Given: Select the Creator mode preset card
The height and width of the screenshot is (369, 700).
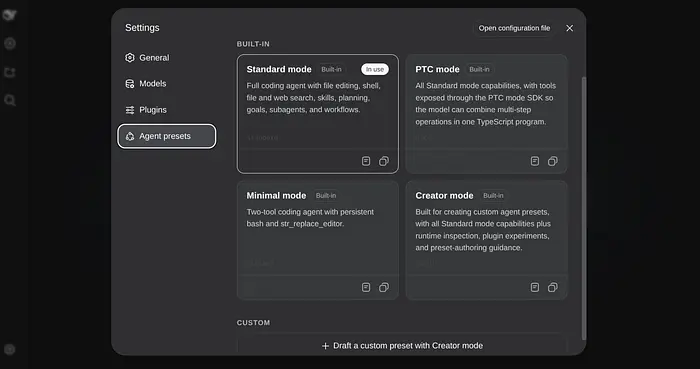Looking at the screenshot, I should coord(486,240).
